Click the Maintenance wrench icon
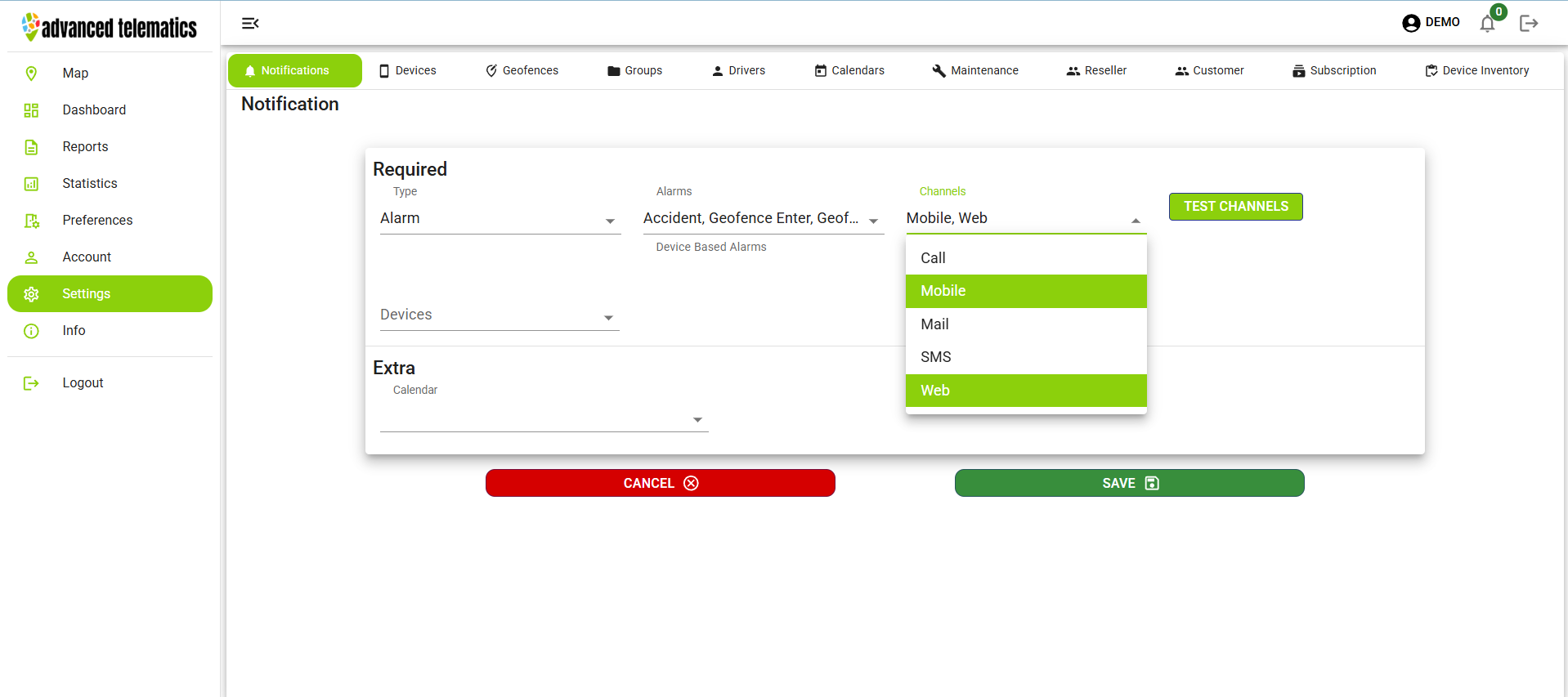 pyautogui.click(x=939, y=71)
